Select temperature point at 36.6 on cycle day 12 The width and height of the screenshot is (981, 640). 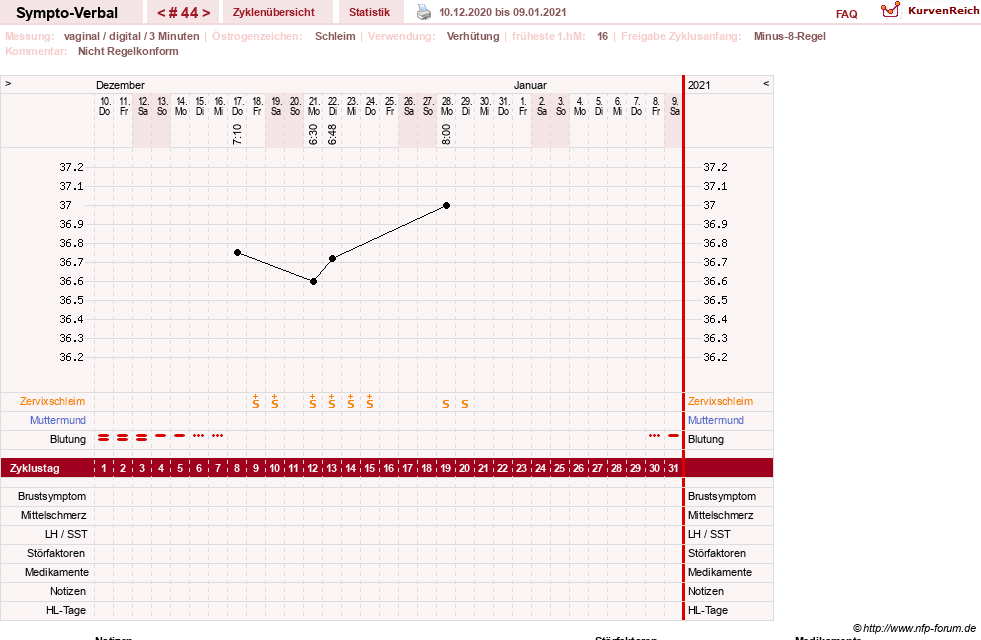coord(313,282)
